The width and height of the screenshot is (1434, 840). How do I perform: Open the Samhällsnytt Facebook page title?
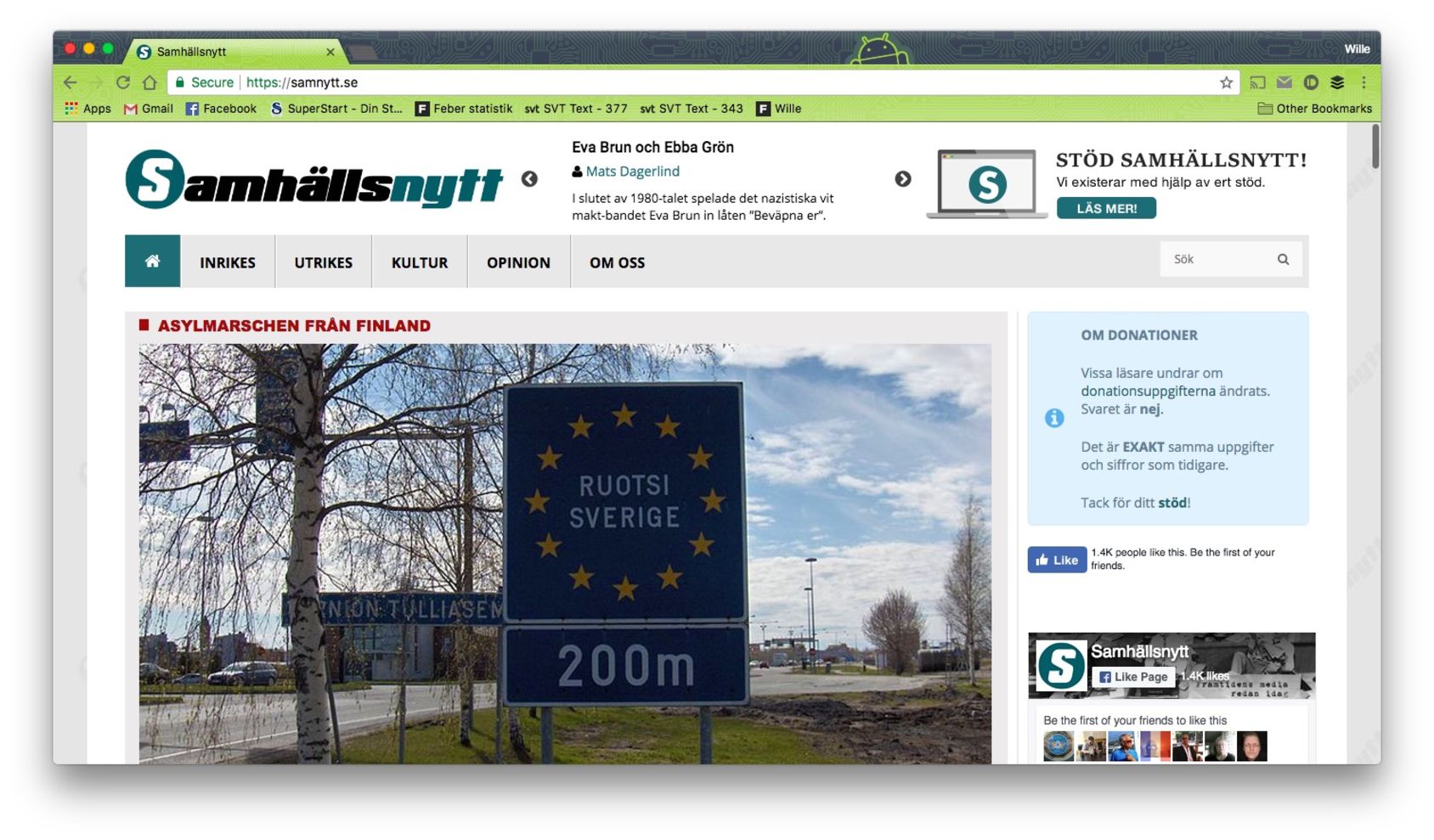coord(1140,651)
